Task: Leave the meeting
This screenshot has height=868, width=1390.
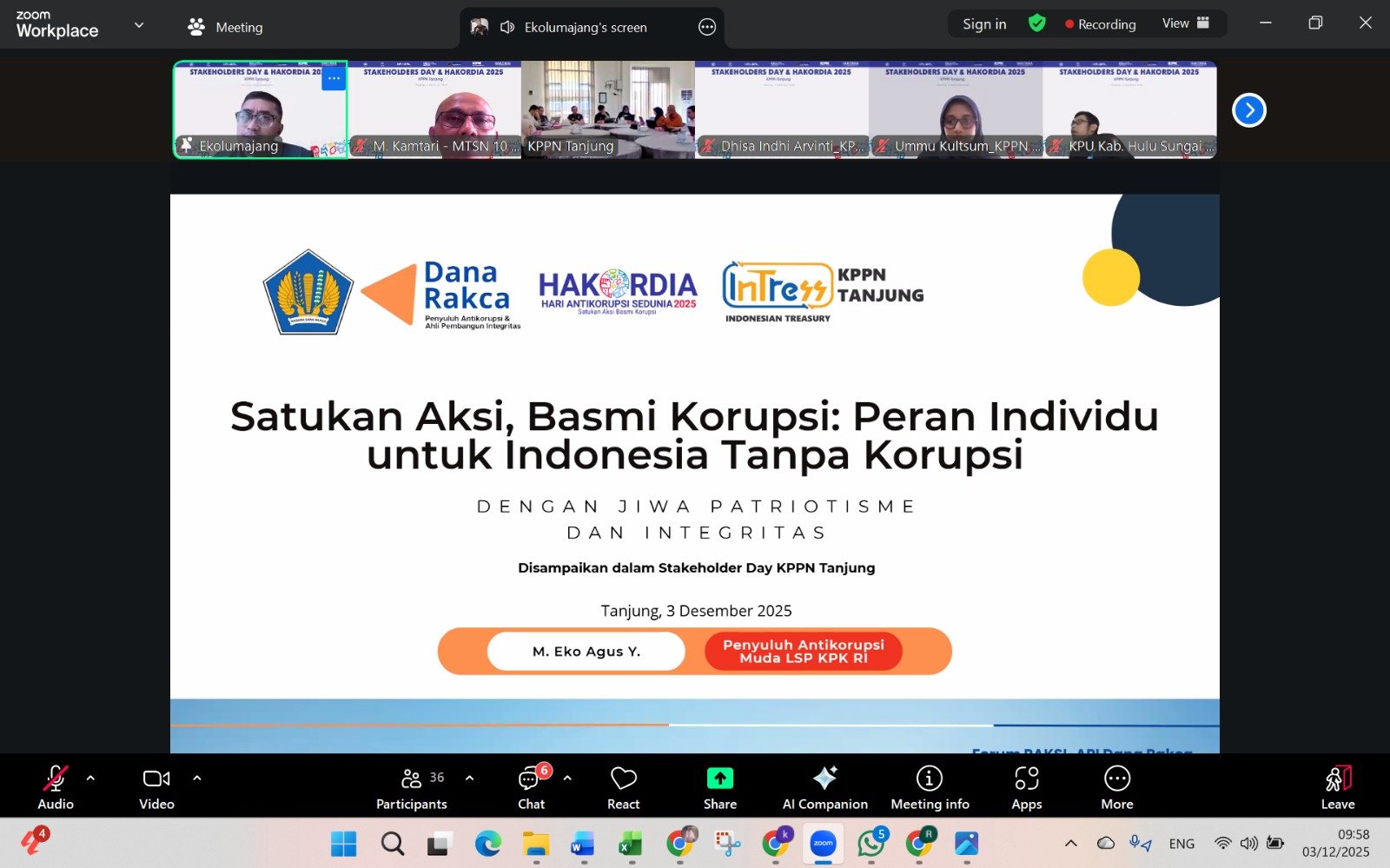Action: click(1337, 787)
